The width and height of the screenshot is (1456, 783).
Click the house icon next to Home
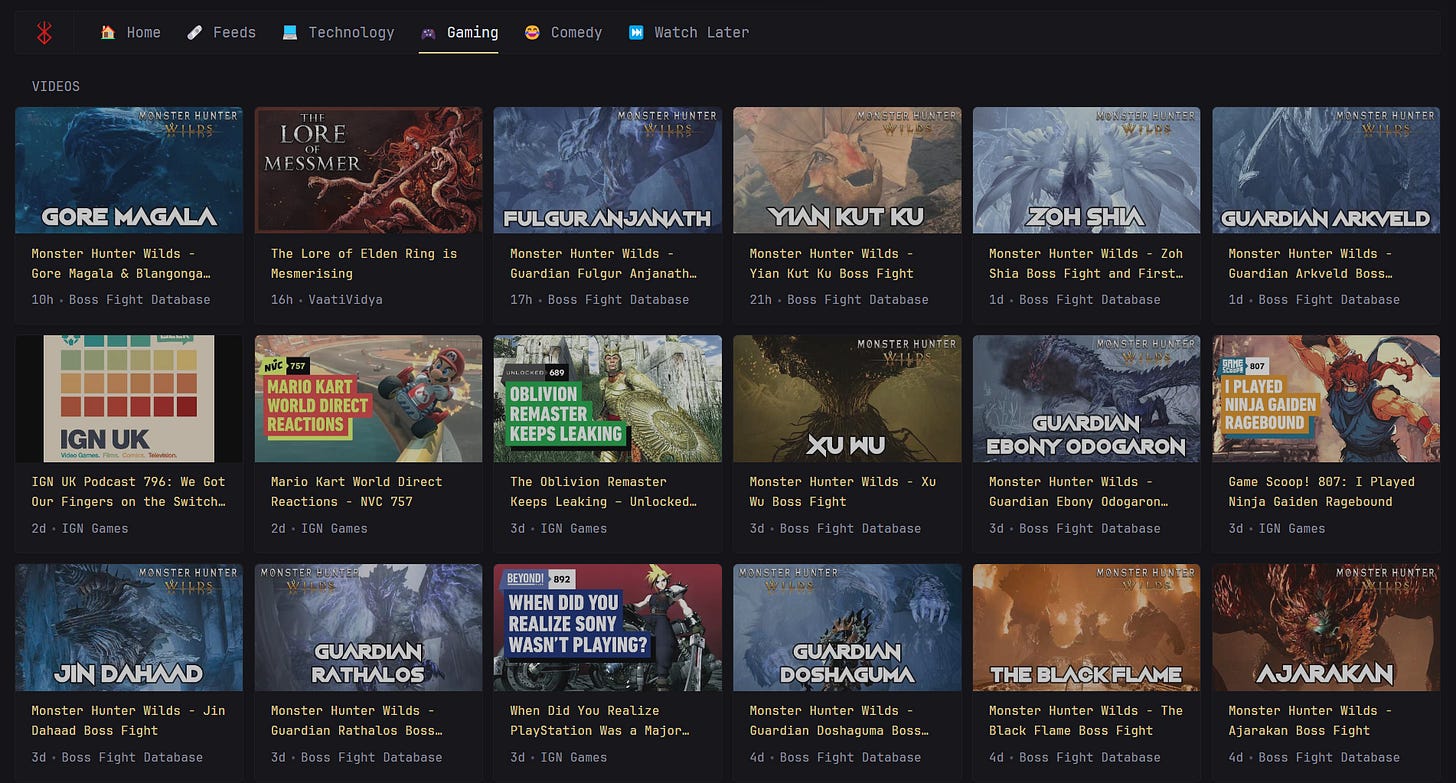[108, 32]
